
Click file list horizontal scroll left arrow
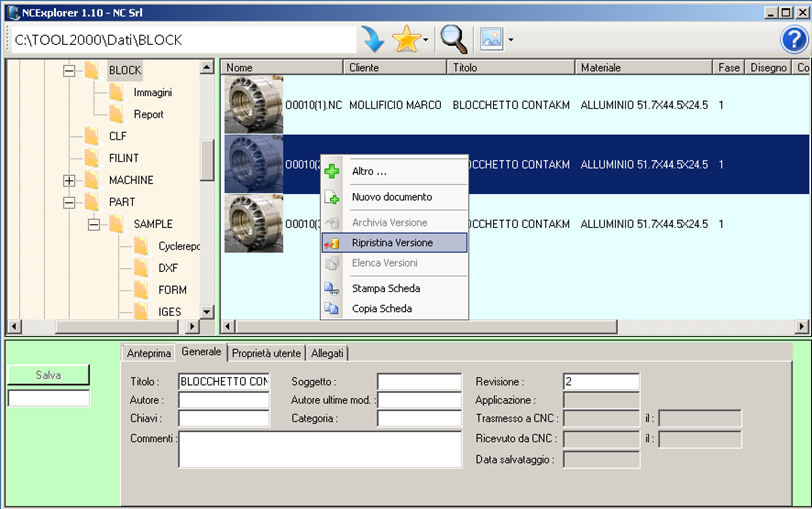(228, 326)
